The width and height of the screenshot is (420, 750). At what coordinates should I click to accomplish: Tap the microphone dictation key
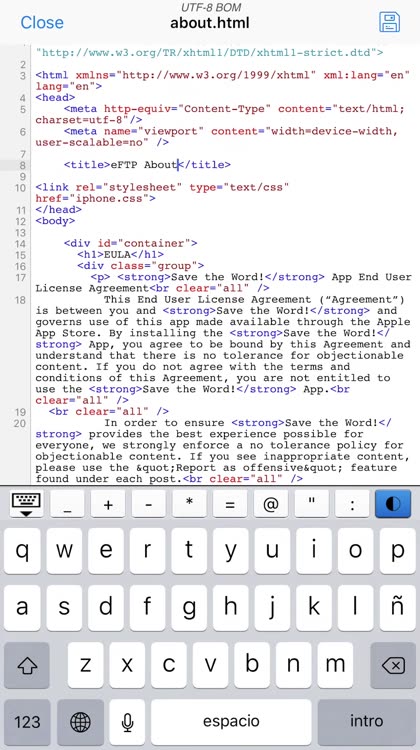tap(127, 721)
